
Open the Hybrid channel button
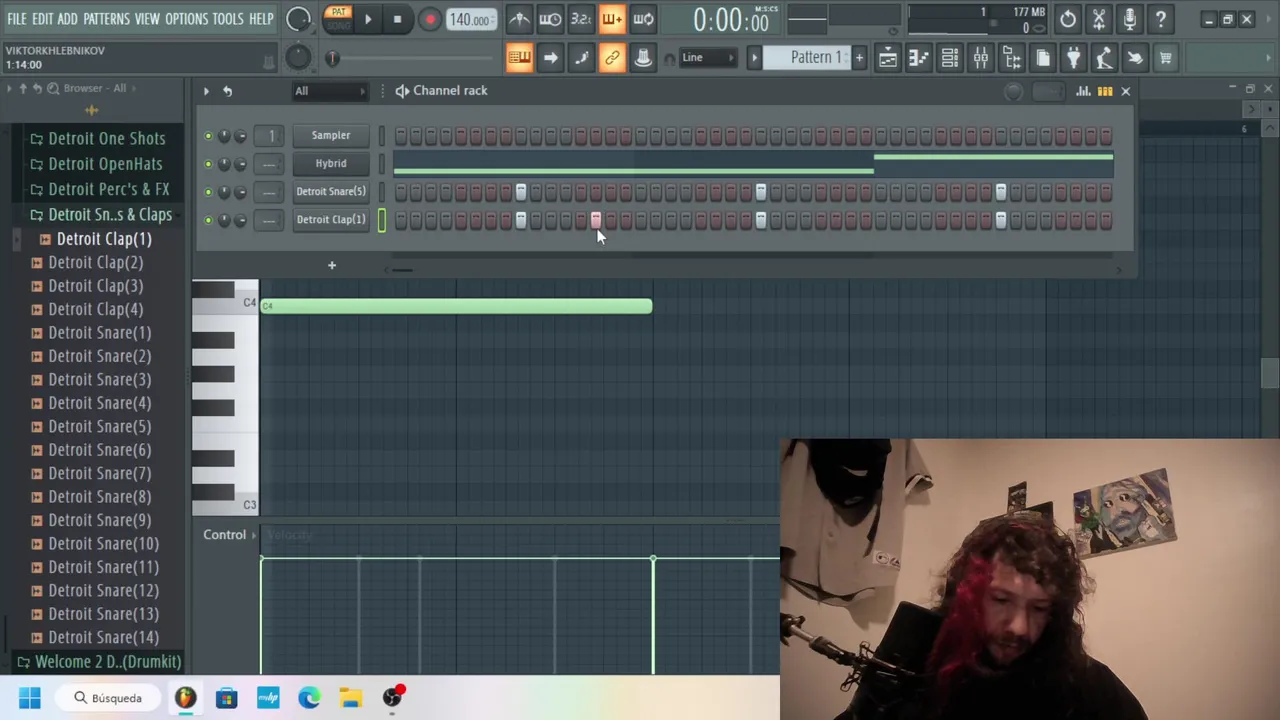click(331, 164)
